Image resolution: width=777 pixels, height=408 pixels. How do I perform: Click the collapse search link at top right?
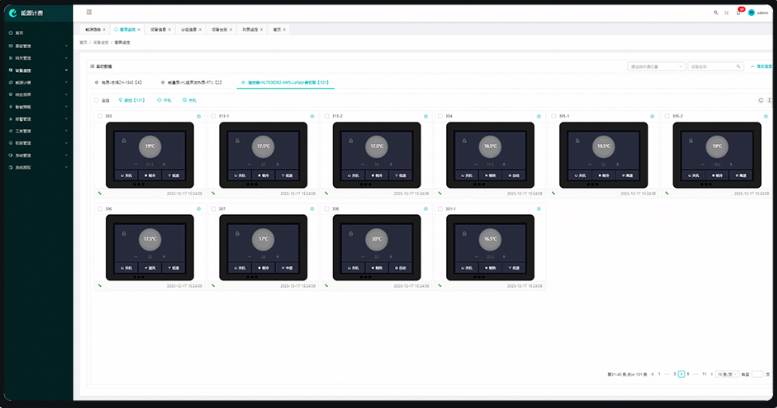762,66
